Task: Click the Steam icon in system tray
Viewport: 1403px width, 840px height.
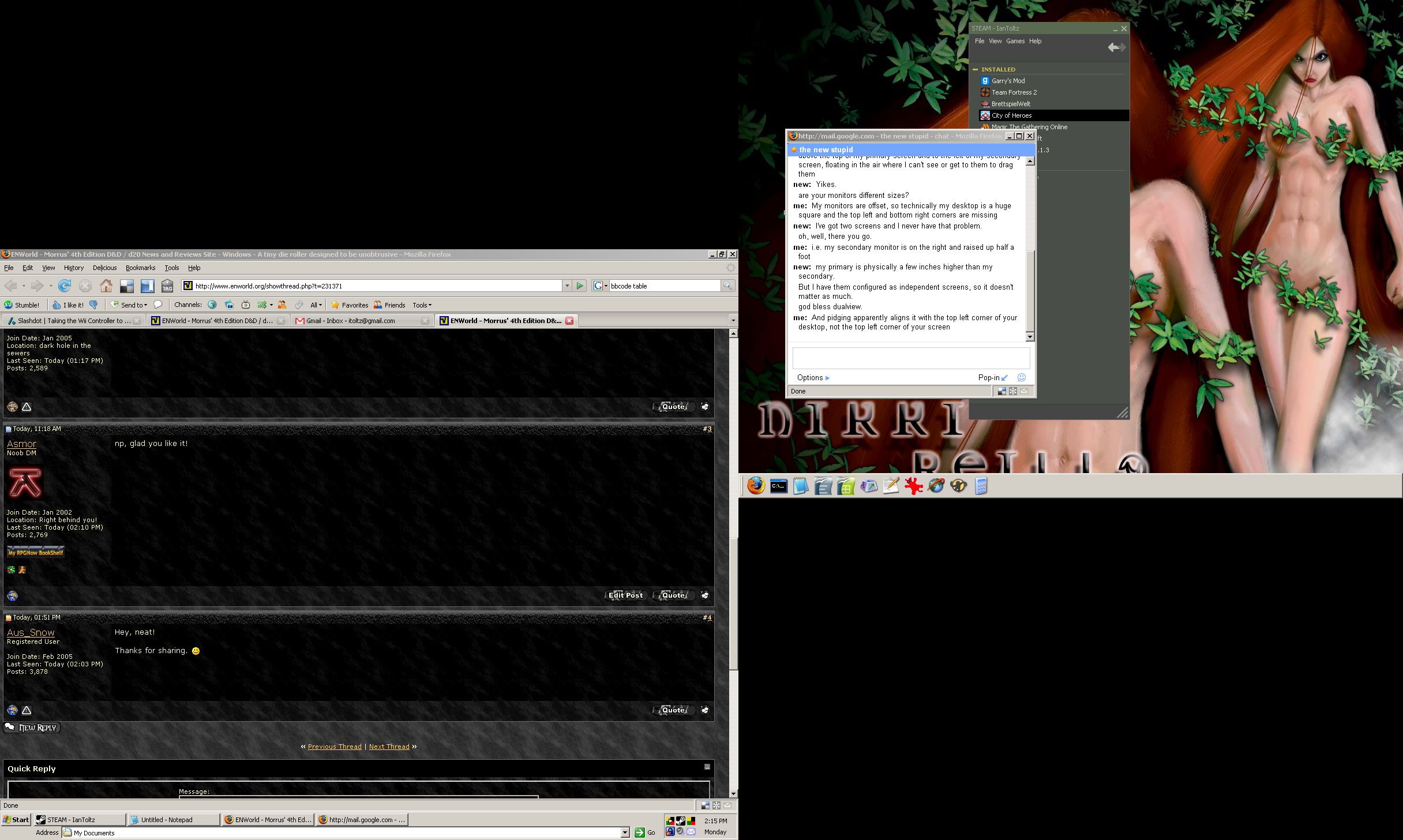Action: (x=680, y=821)
